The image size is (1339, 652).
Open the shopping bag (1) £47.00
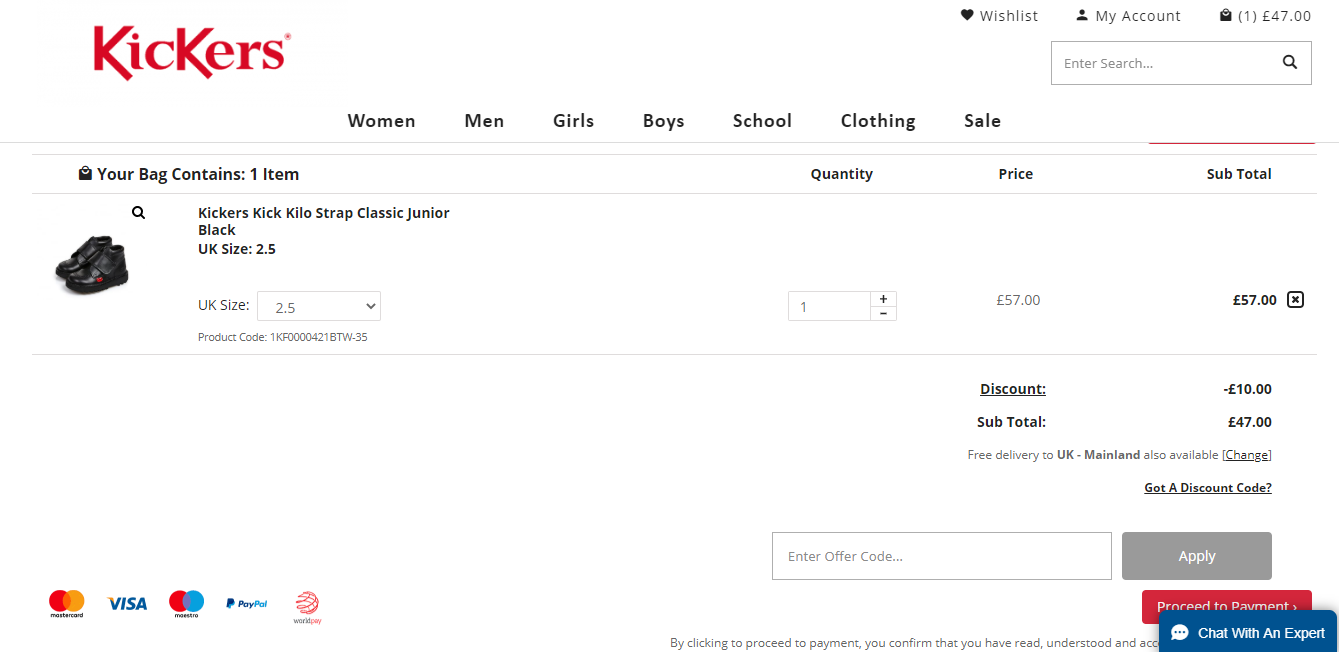click(1265, 16)
